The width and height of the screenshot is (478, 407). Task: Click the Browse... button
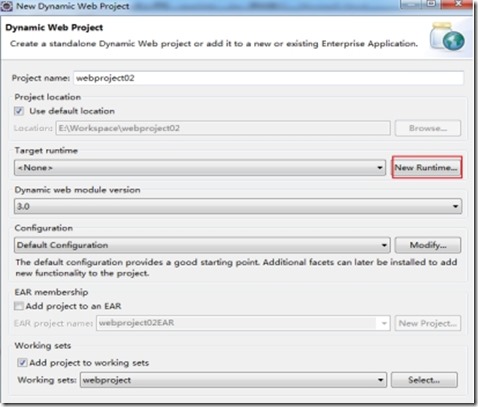428,128
